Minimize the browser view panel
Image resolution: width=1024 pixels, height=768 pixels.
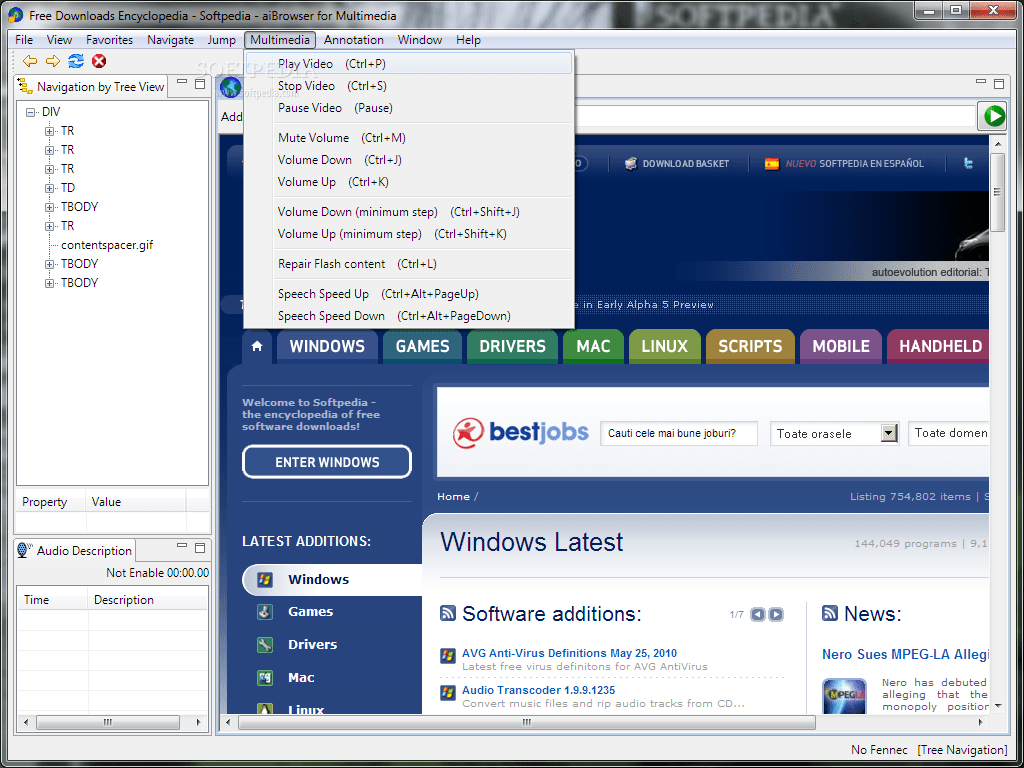tap(981, 82)
